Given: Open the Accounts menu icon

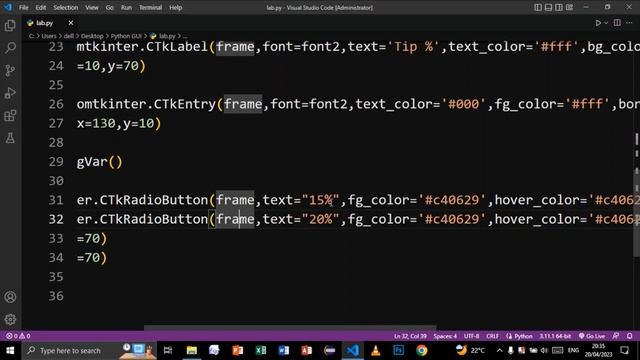Looking at the screenshot, I should pyautogui.click(x=10, y=297).
